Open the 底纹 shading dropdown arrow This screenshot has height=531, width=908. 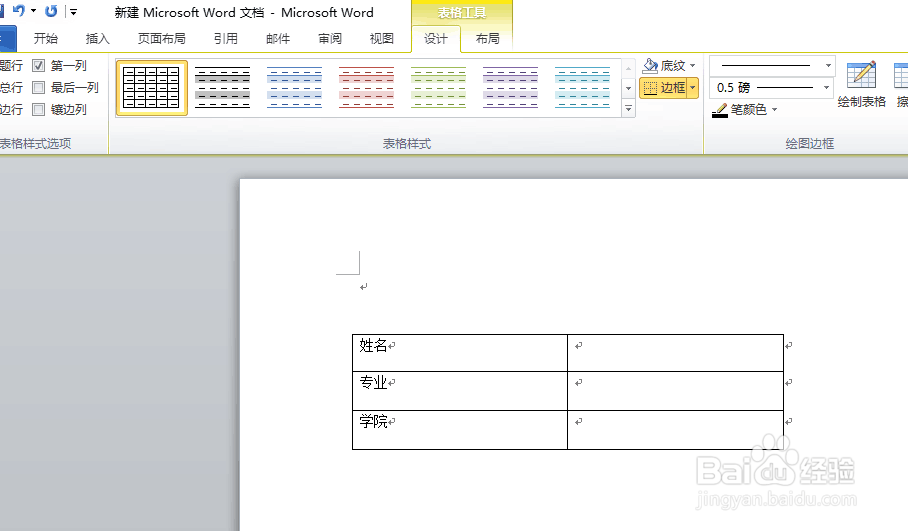pyautogui.click(x=693, y=65)
